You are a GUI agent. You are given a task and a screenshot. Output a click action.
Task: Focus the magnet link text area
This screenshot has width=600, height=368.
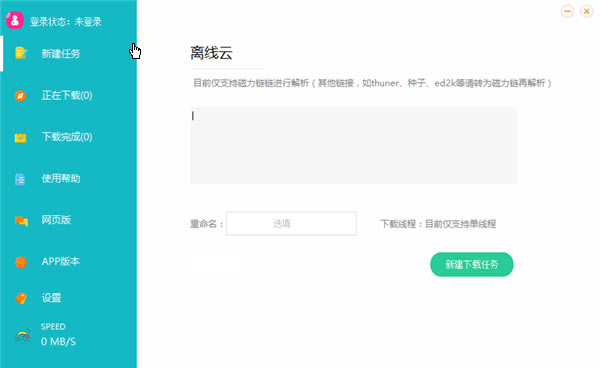click(354, 145)
